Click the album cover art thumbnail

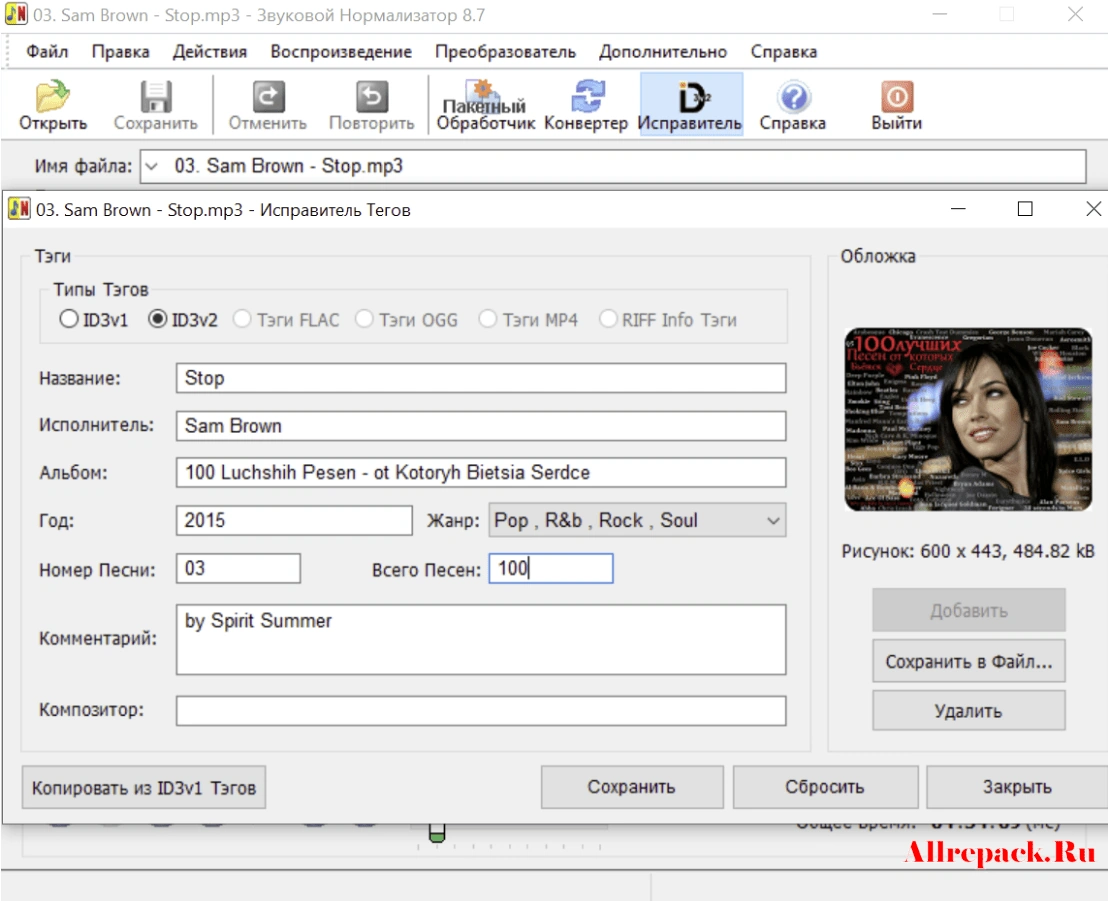click(968, 419)
